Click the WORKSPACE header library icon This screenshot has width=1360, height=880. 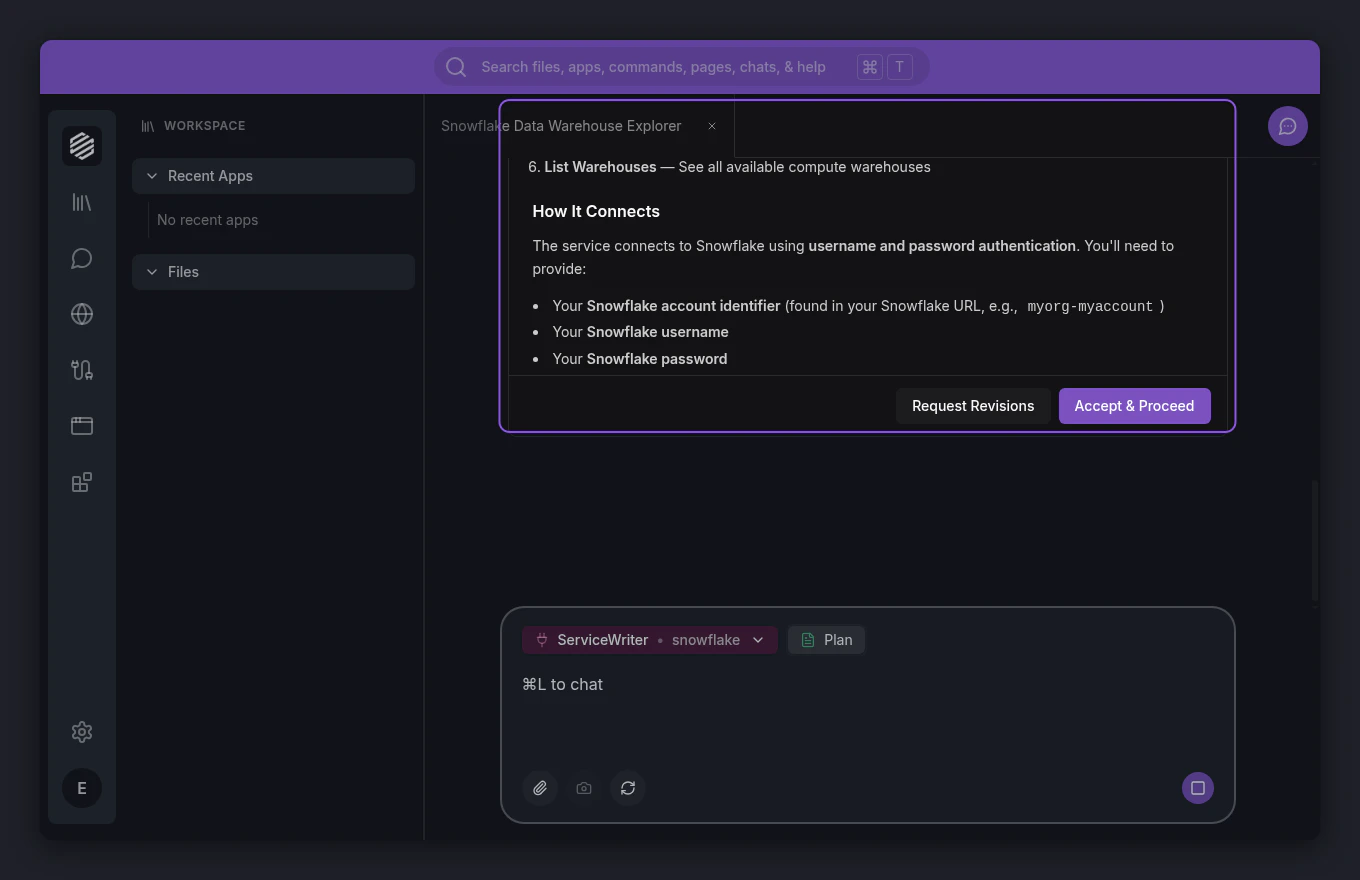coord(148,126)
